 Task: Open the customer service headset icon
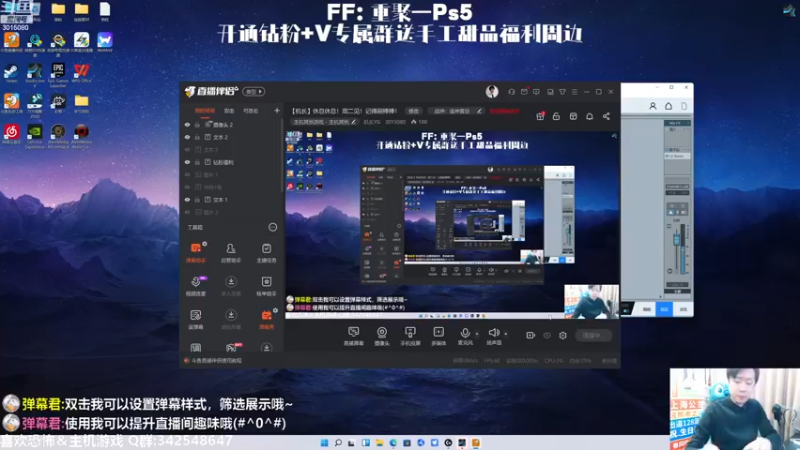(x=511, y=92)
